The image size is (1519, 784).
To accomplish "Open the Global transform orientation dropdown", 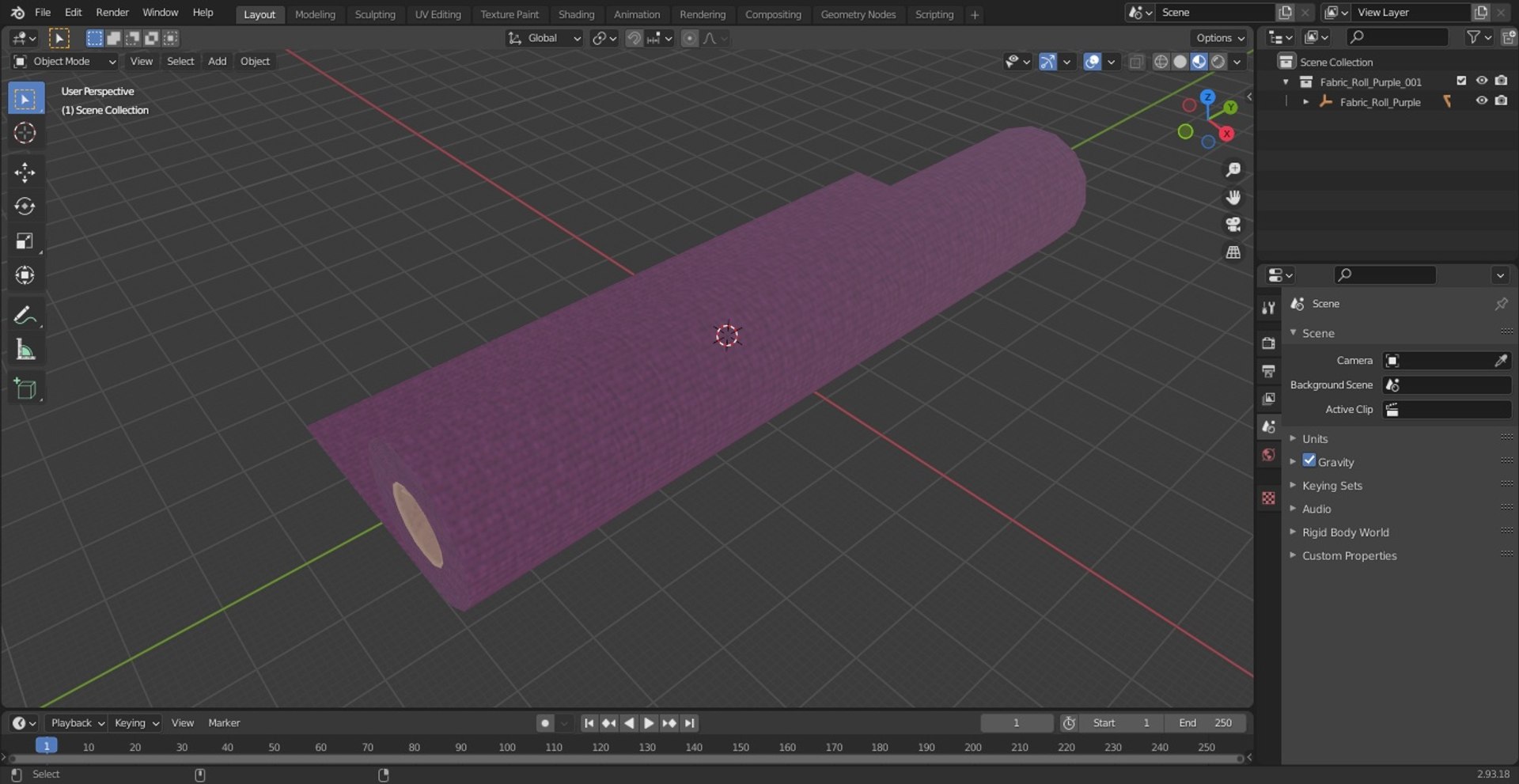I will pyautogui.click(x=544, y=38).
